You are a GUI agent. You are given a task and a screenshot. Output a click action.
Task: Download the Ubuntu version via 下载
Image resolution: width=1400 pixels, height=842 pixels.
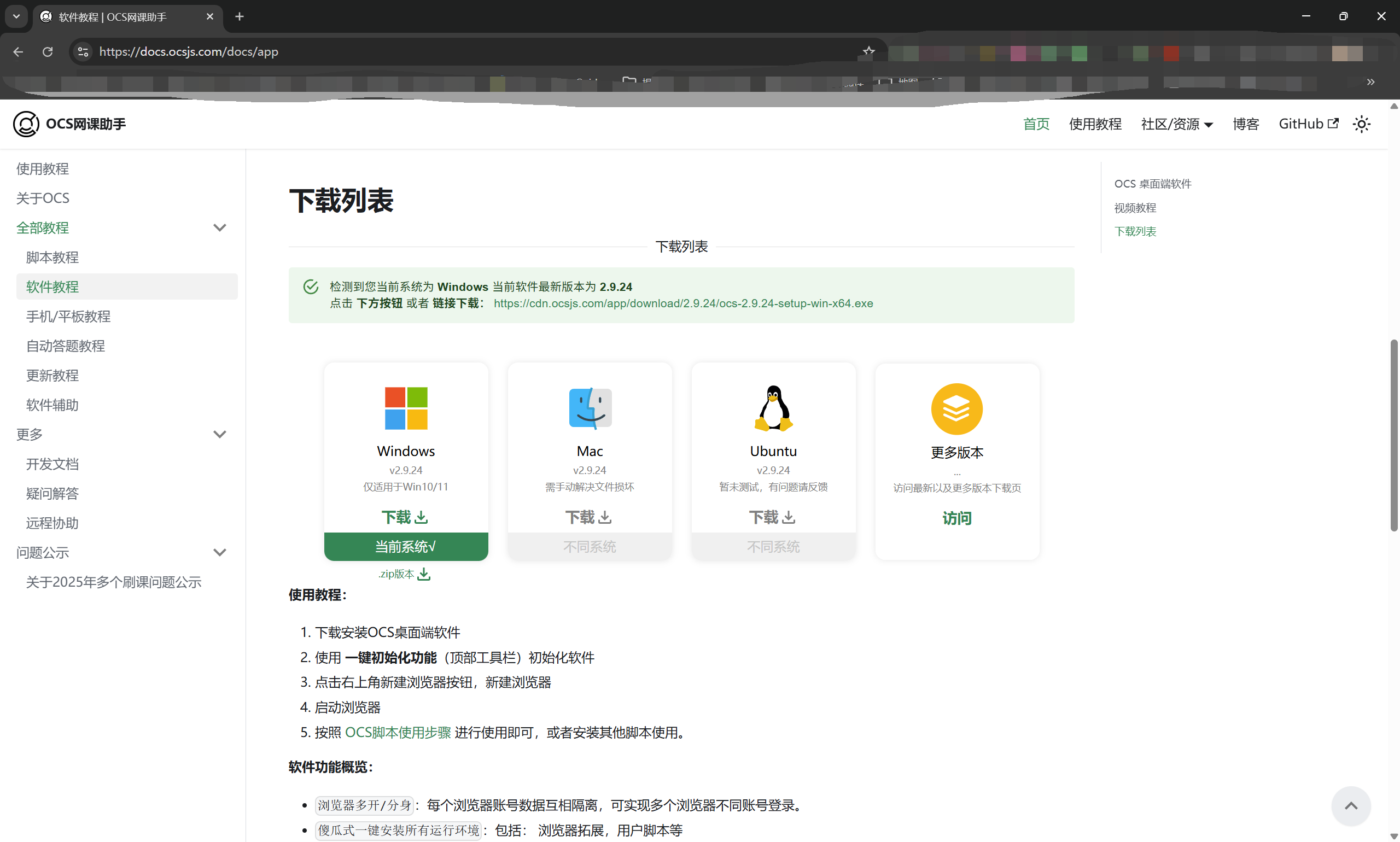click(x=772, y=517)
